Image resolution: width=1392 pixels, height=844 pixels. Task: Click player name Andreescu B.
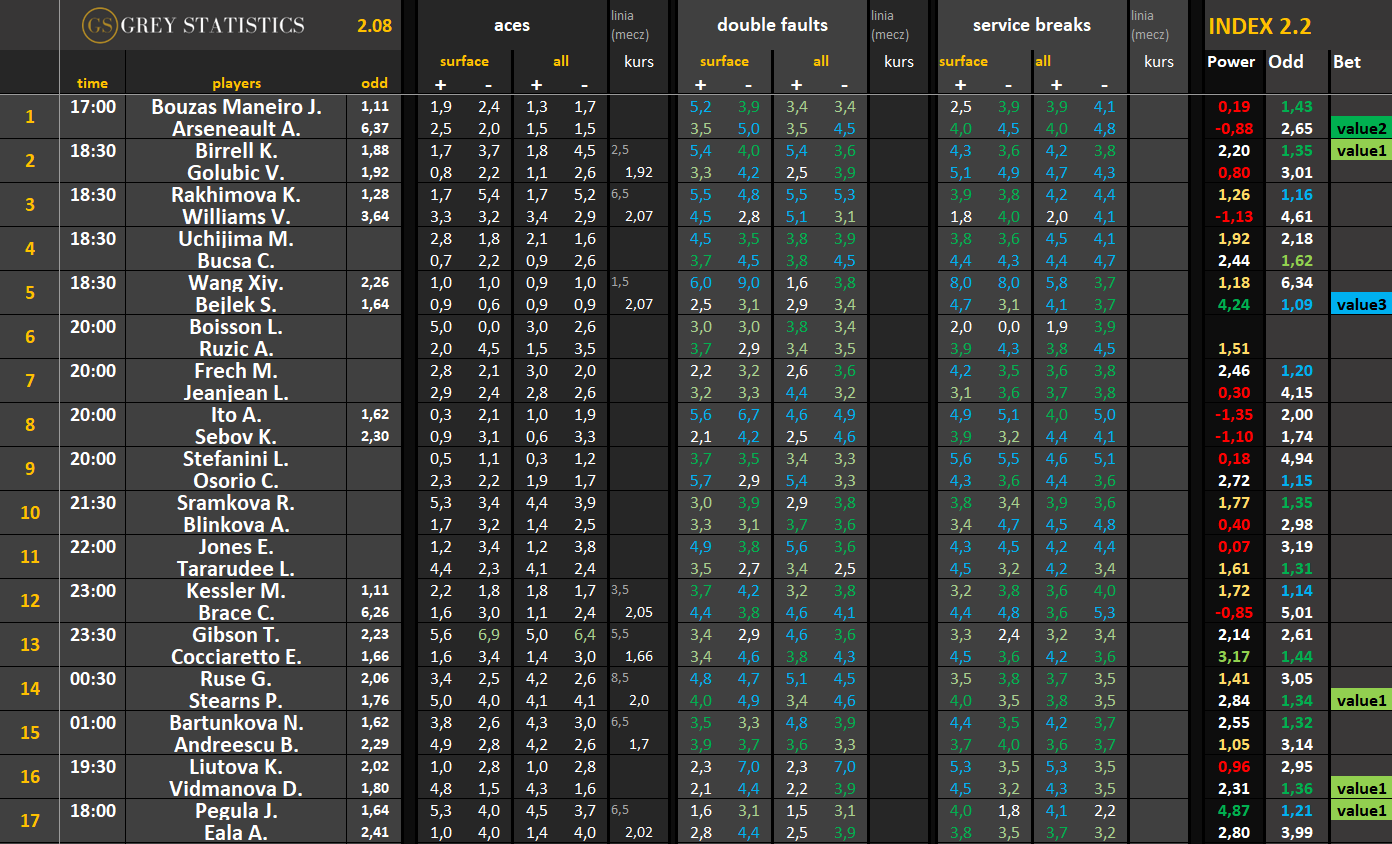tap(236, 744)
